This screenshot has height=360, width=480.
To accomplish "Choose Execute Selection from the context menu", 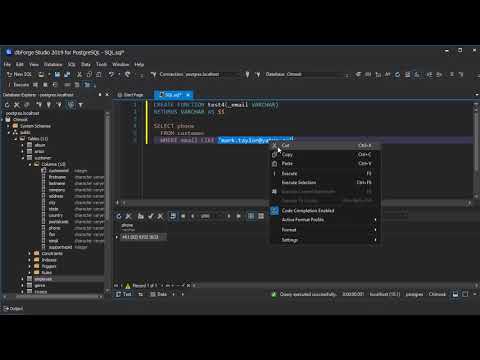I will pos(325,182).
